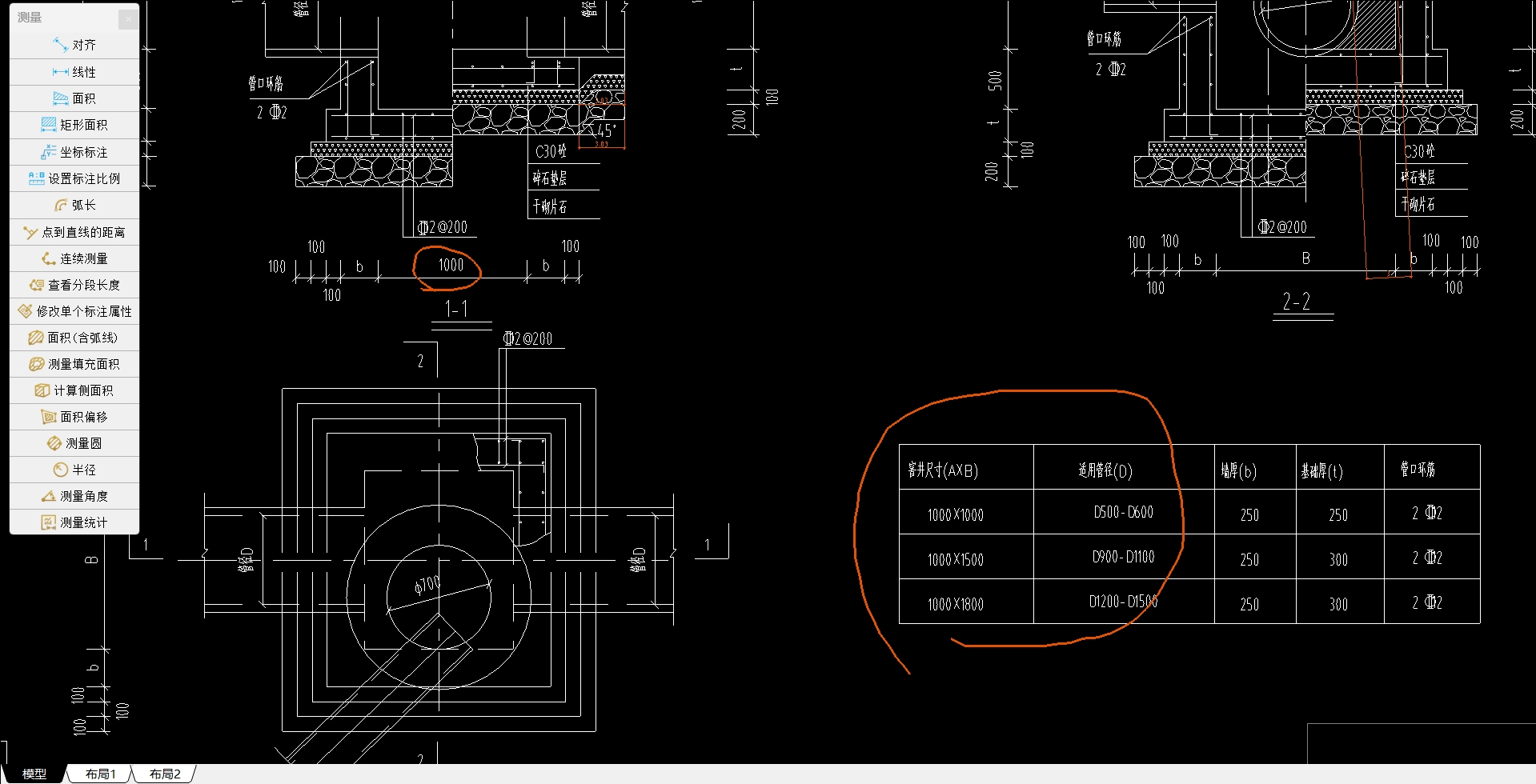Activate 测量填充面积 hatch area tool
The width and height of the screenshot is (1536, 784).
click(x=74, y=364)
